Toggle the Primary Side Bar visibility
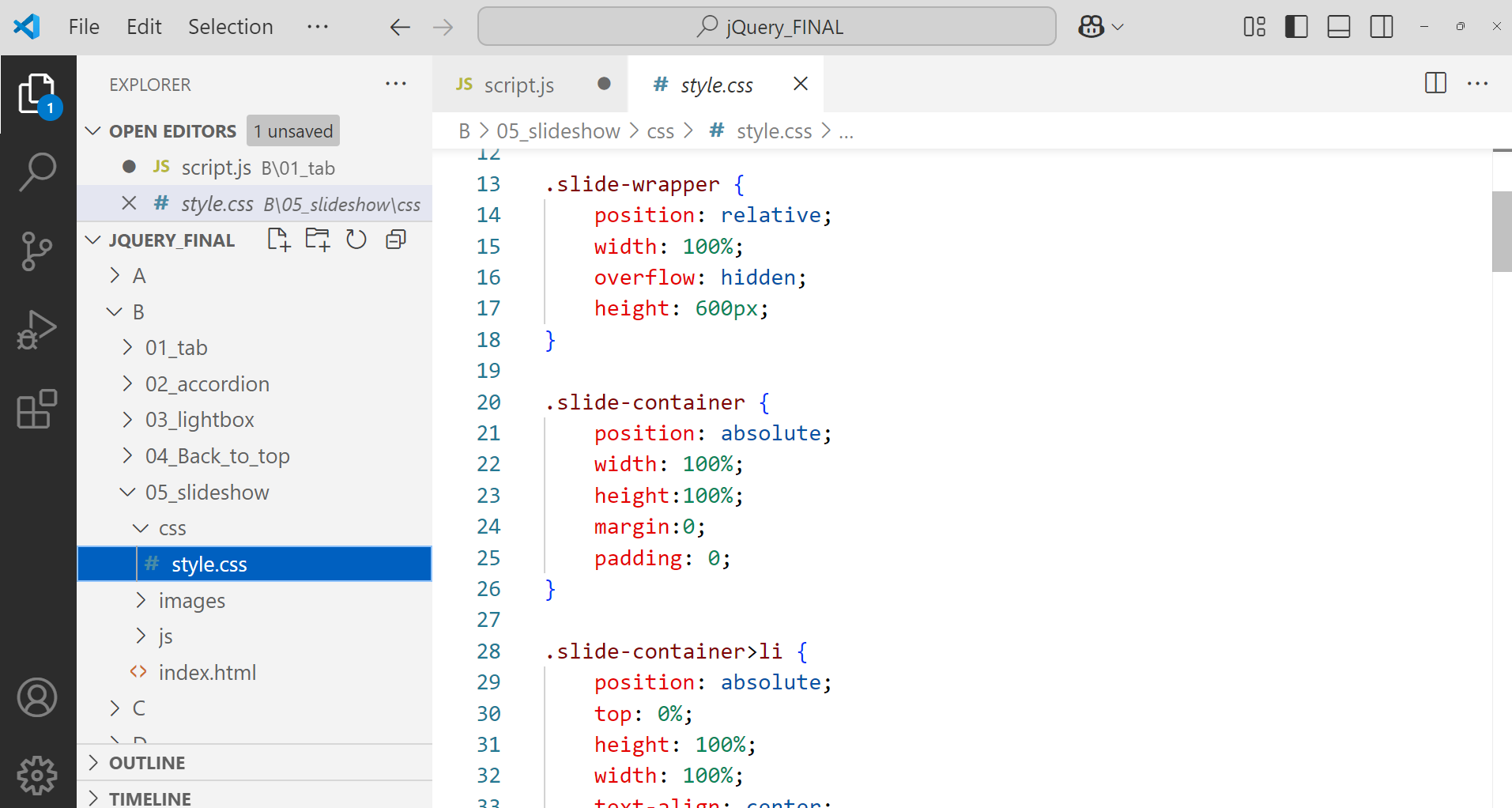 pos(1295,26)
